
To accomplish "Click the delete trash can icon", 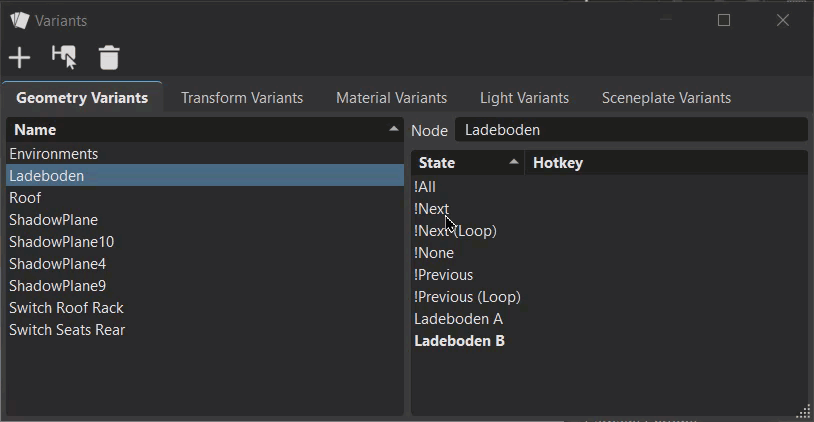I will click(109, 58).
